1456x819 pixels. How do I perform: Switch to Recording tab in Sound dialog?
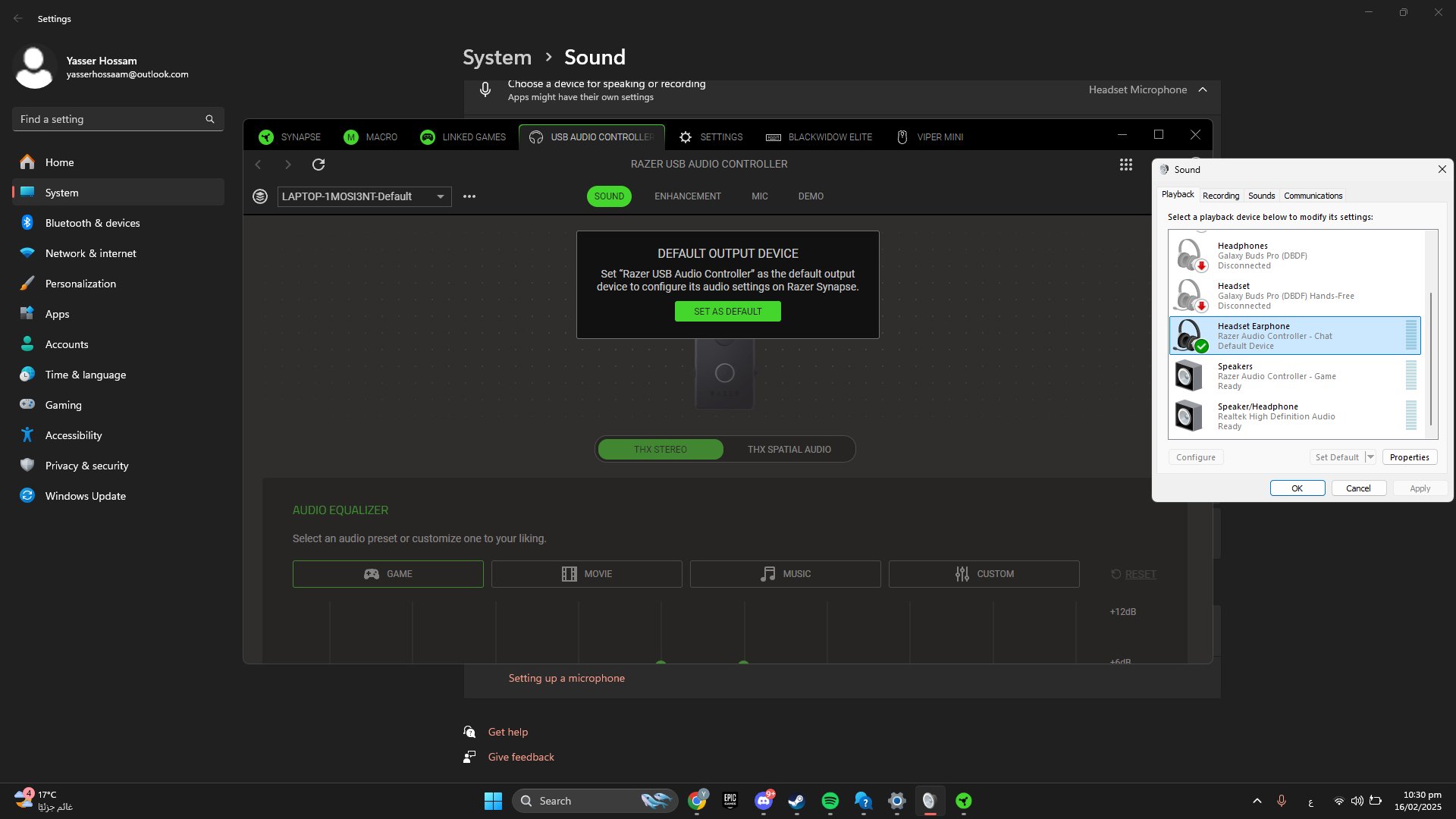click(x=1221, y=196)
